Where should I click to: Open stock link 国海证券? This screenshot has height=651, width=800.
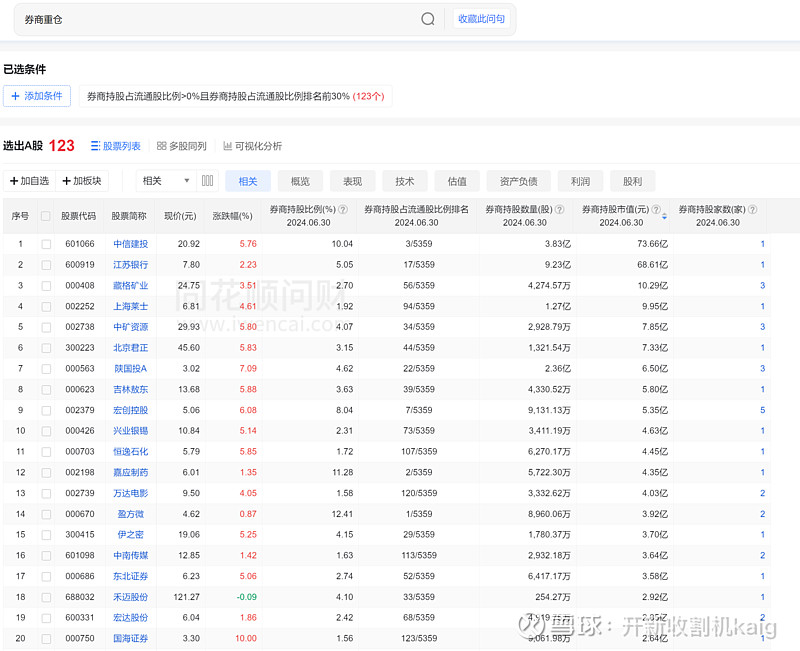[131, 639]
